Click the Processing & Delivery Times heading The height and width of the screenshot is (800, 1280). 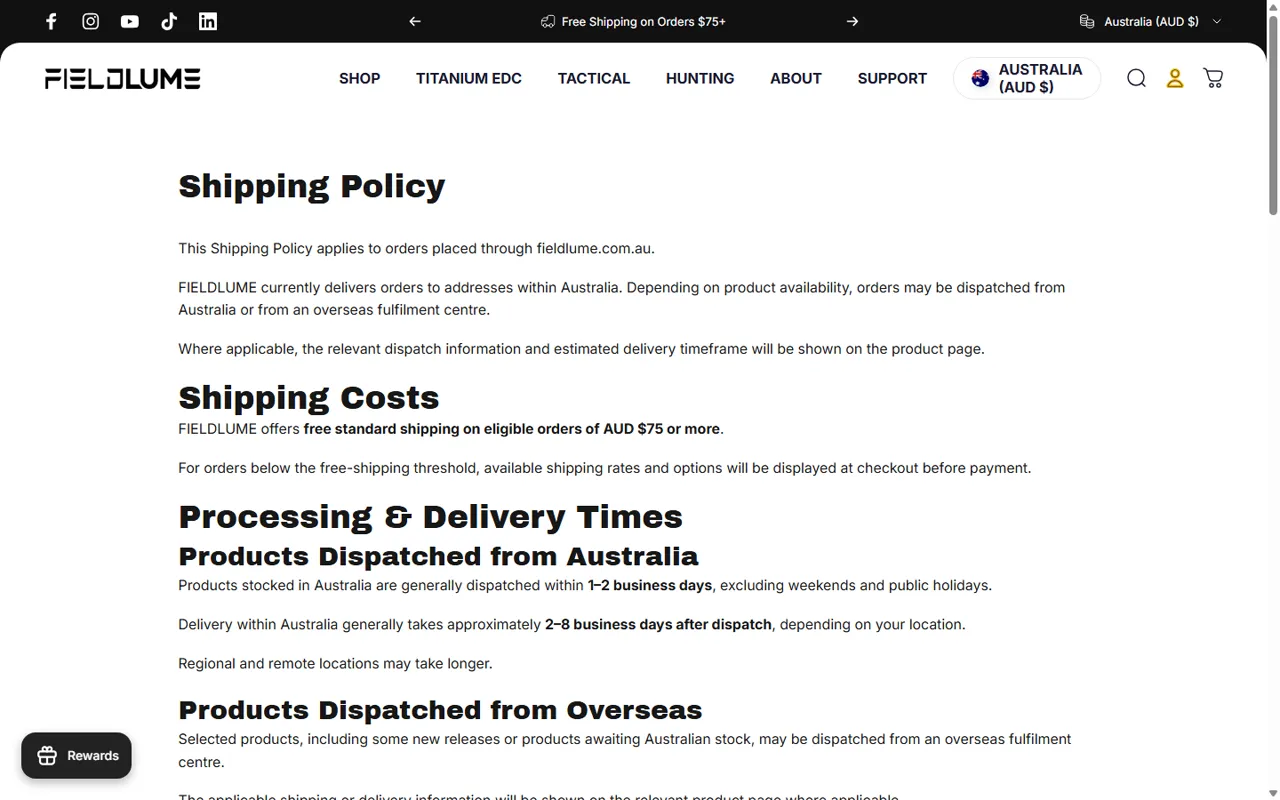pyautogui.click(x=431, y=517)
